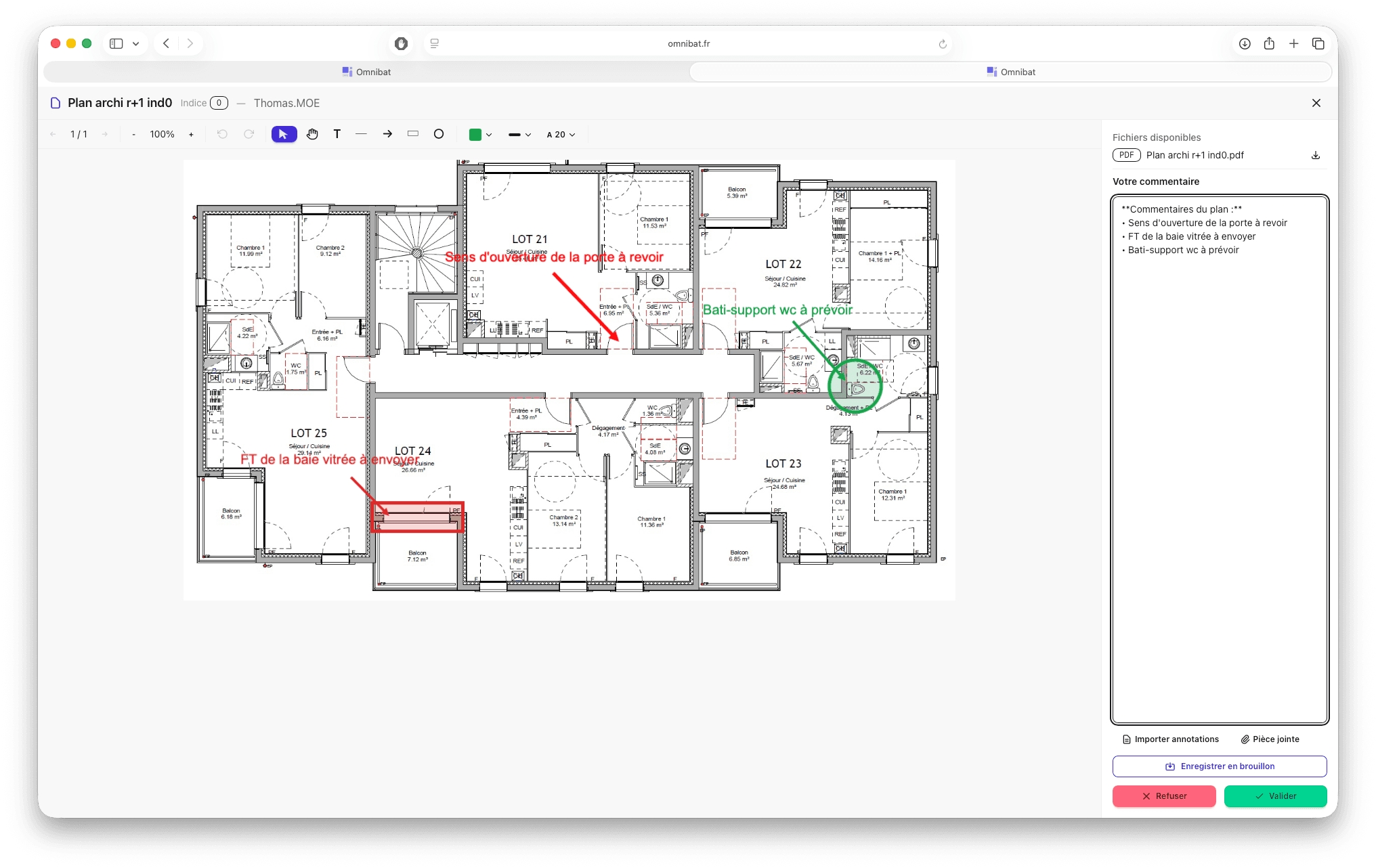This screenshot has width=1376, height=868.
Task: Select the Ellipse drawing tool
Action: (439, 134)
